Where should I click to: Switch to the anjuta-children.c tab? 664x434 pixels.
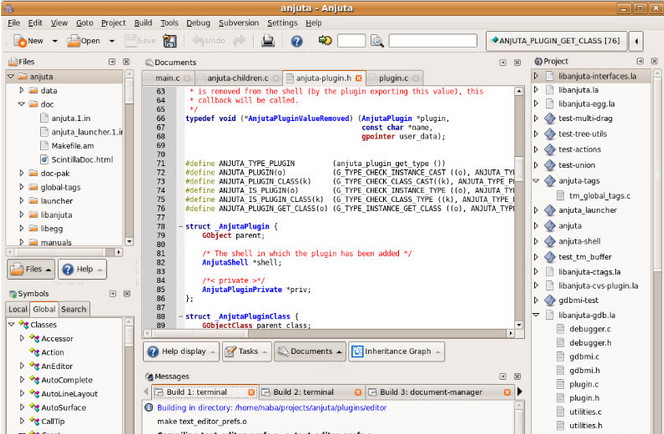[x=238, y=78]
